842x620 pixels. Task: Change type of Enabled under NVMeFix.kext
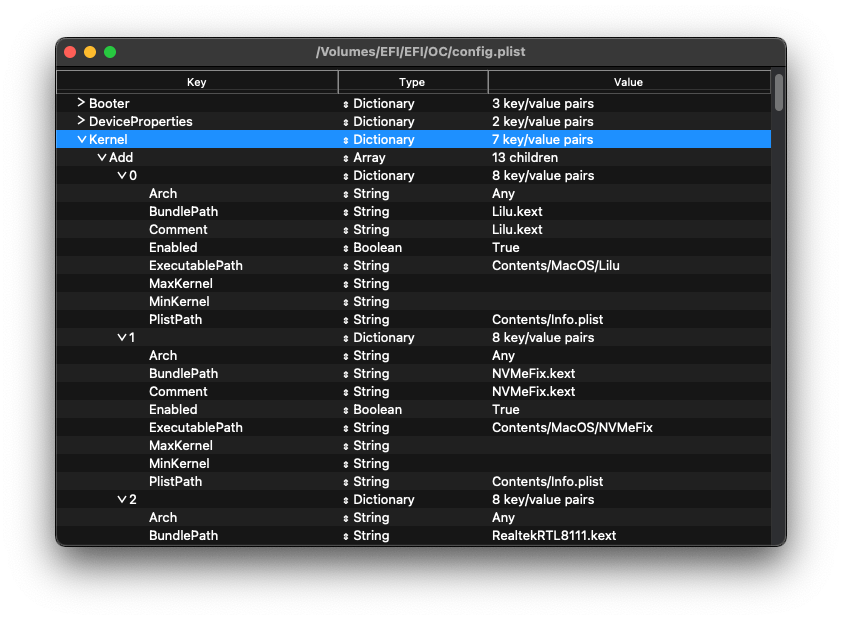coord(346,410)
